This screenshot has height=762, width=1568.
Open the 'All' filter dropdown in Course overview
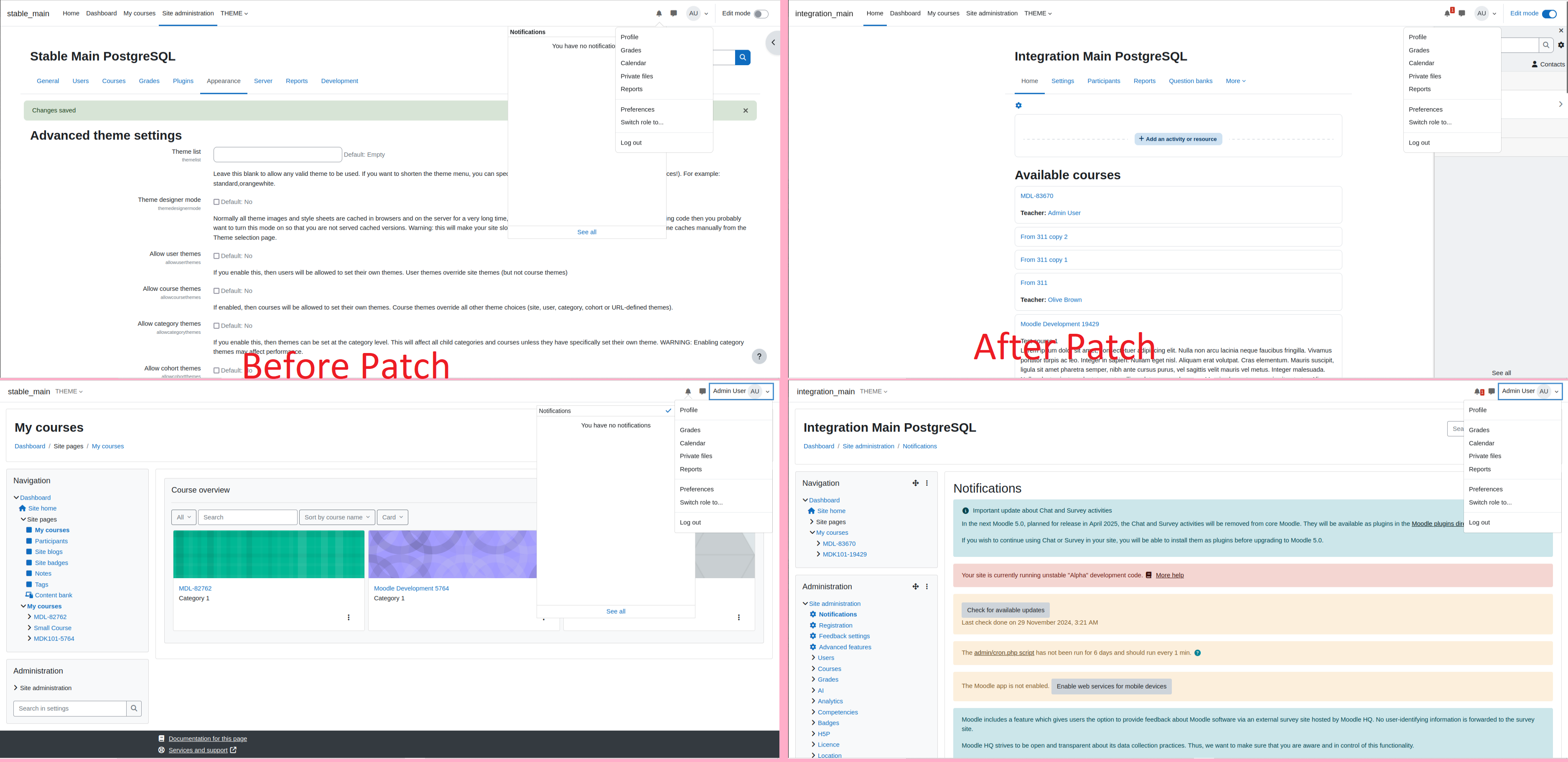(x=184, y=518)
